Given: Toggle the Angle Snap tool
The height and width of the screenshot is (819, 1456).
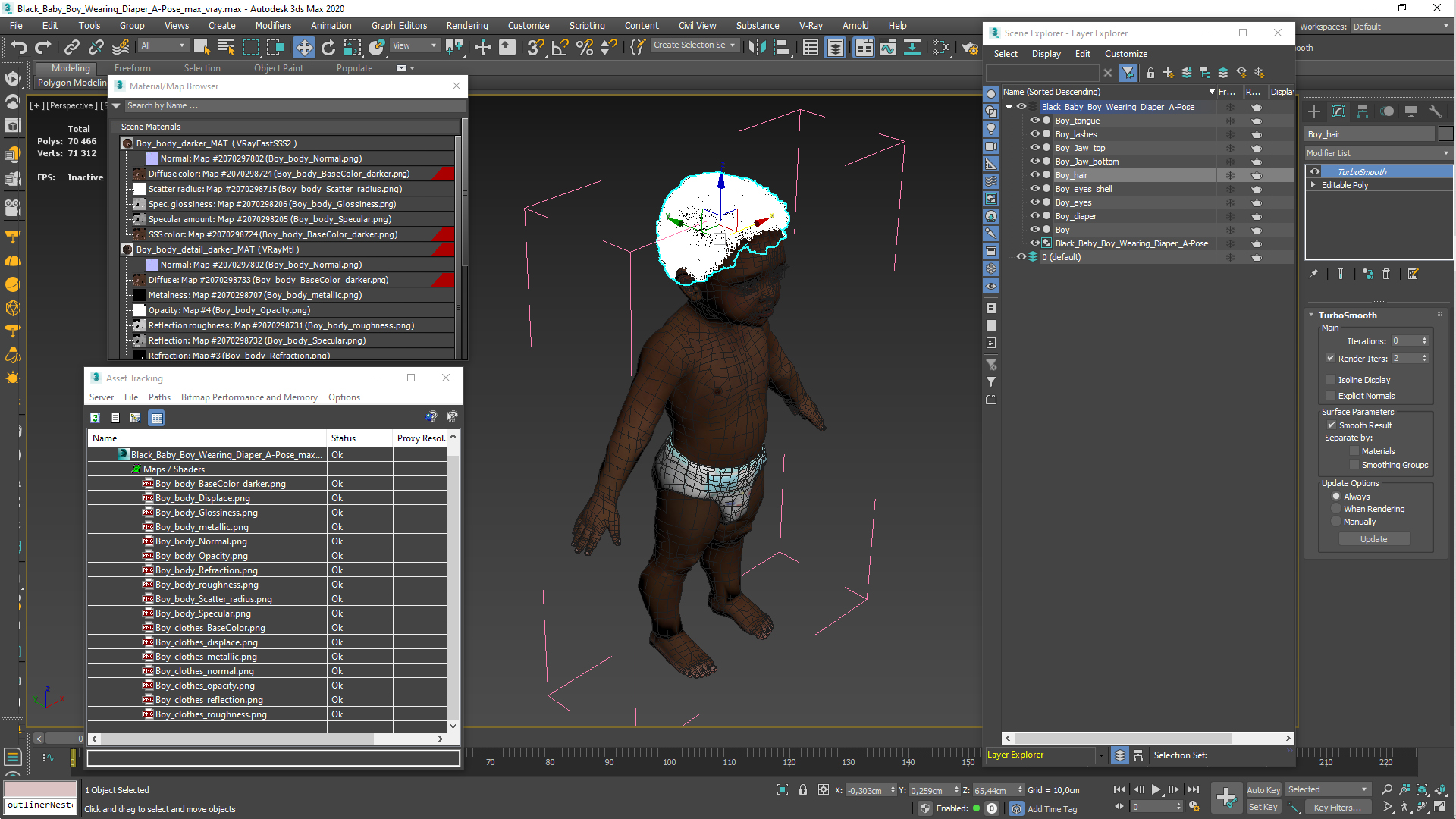Looking at the screenshot, I should (560, 47).
